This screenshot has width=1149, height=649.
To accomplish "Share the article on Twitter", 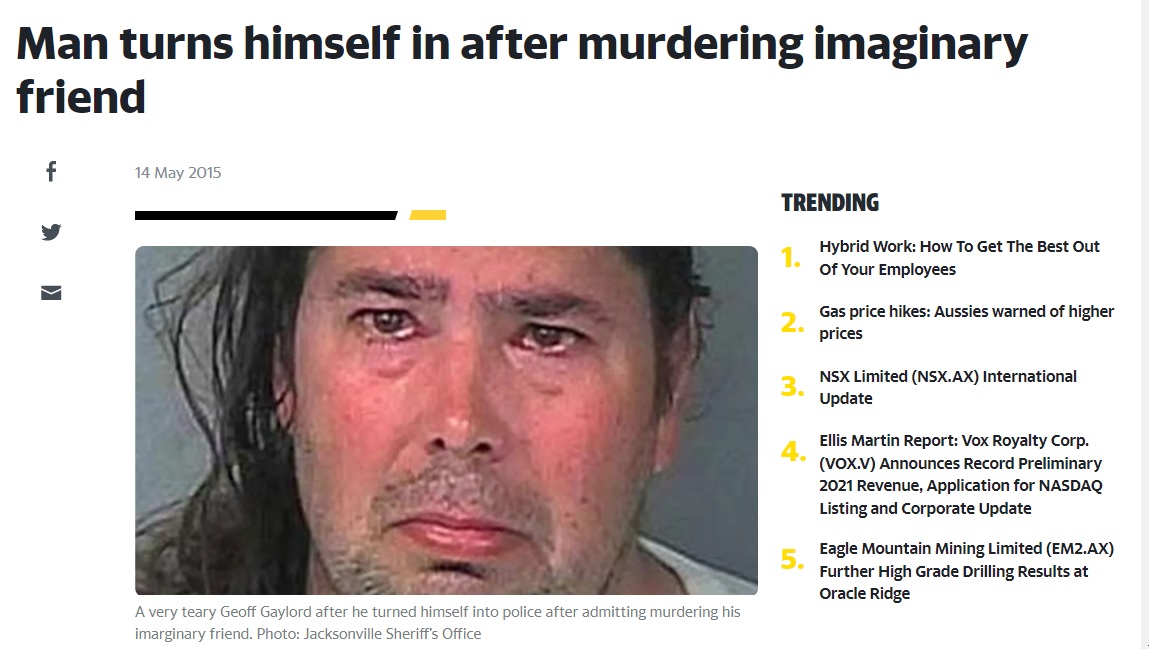I will click(x=51, y=232).
